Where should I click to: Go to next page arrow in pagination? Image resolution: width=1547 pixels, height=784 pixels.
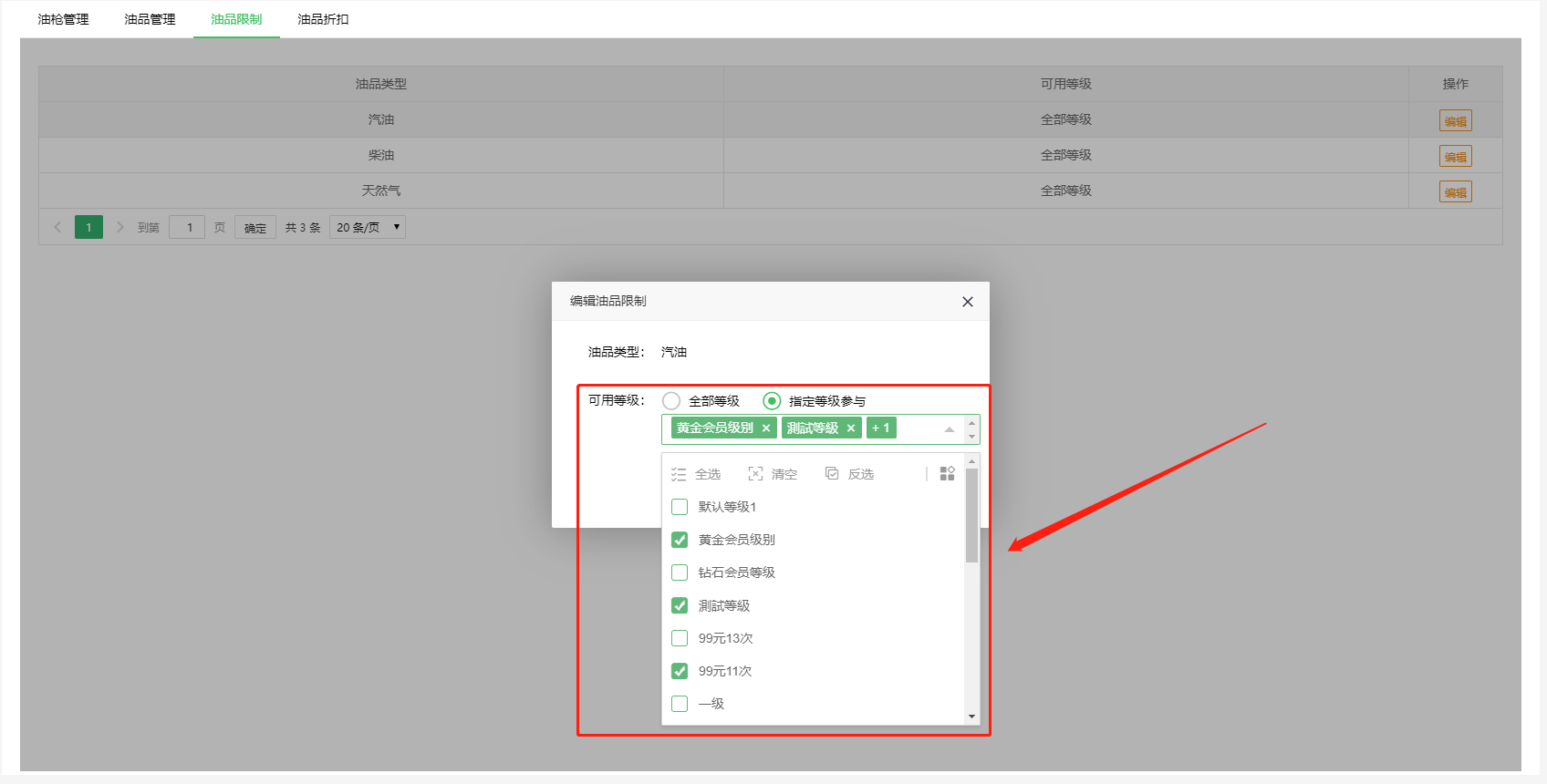(x=119, y=227)
